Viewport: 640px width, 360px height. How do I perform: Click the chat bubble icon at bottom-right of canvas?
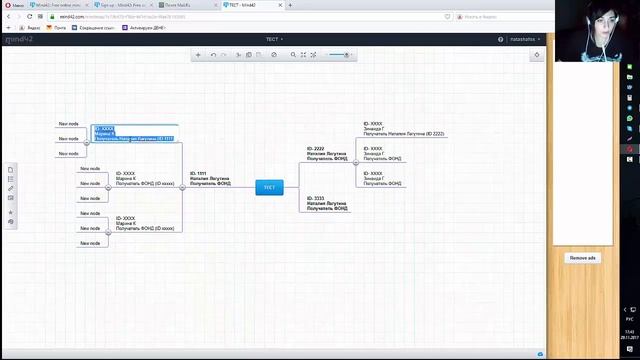click(540, 354)
